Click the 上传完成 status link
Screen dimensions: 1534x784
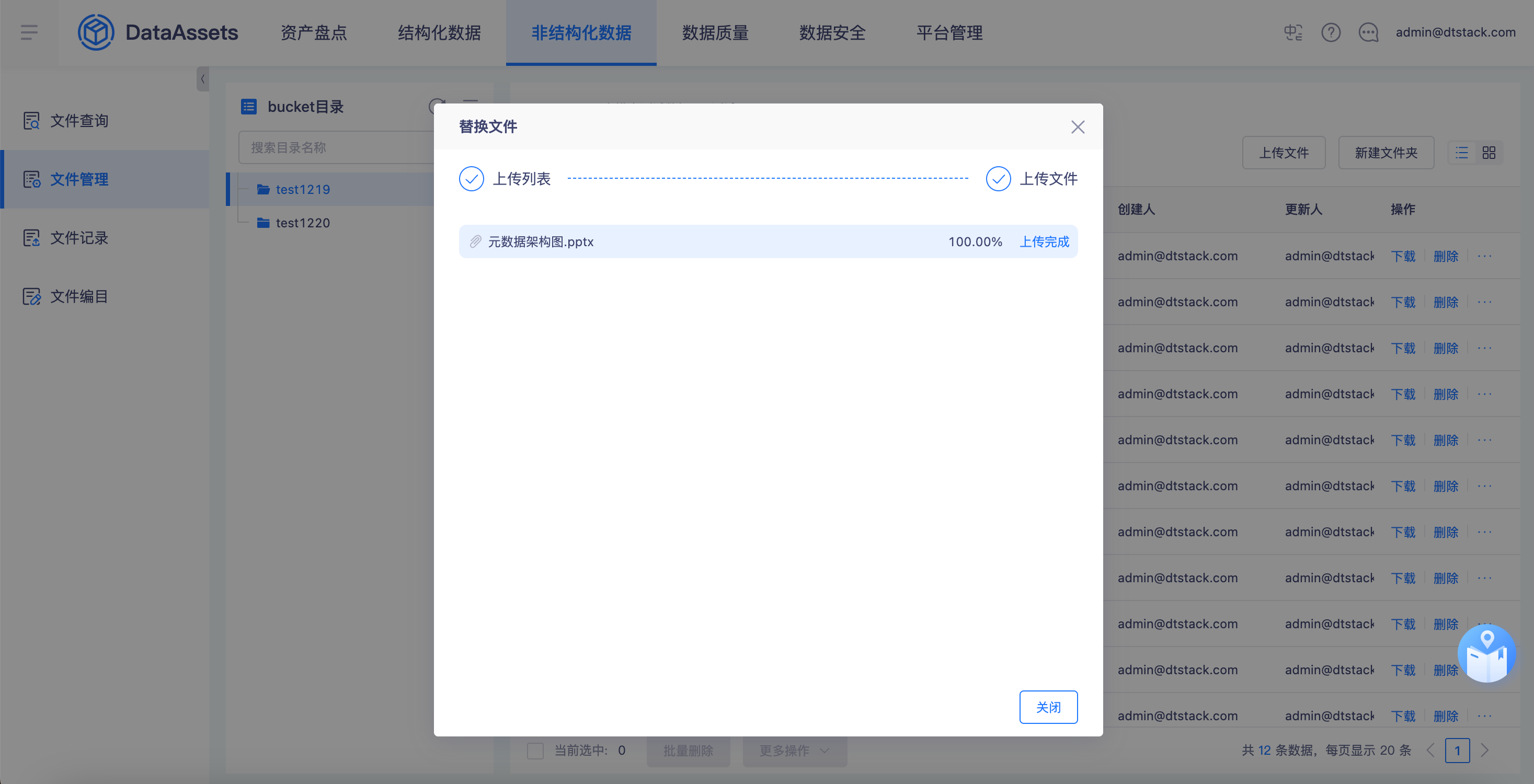pyautogui.click(x=1044, y=241)
